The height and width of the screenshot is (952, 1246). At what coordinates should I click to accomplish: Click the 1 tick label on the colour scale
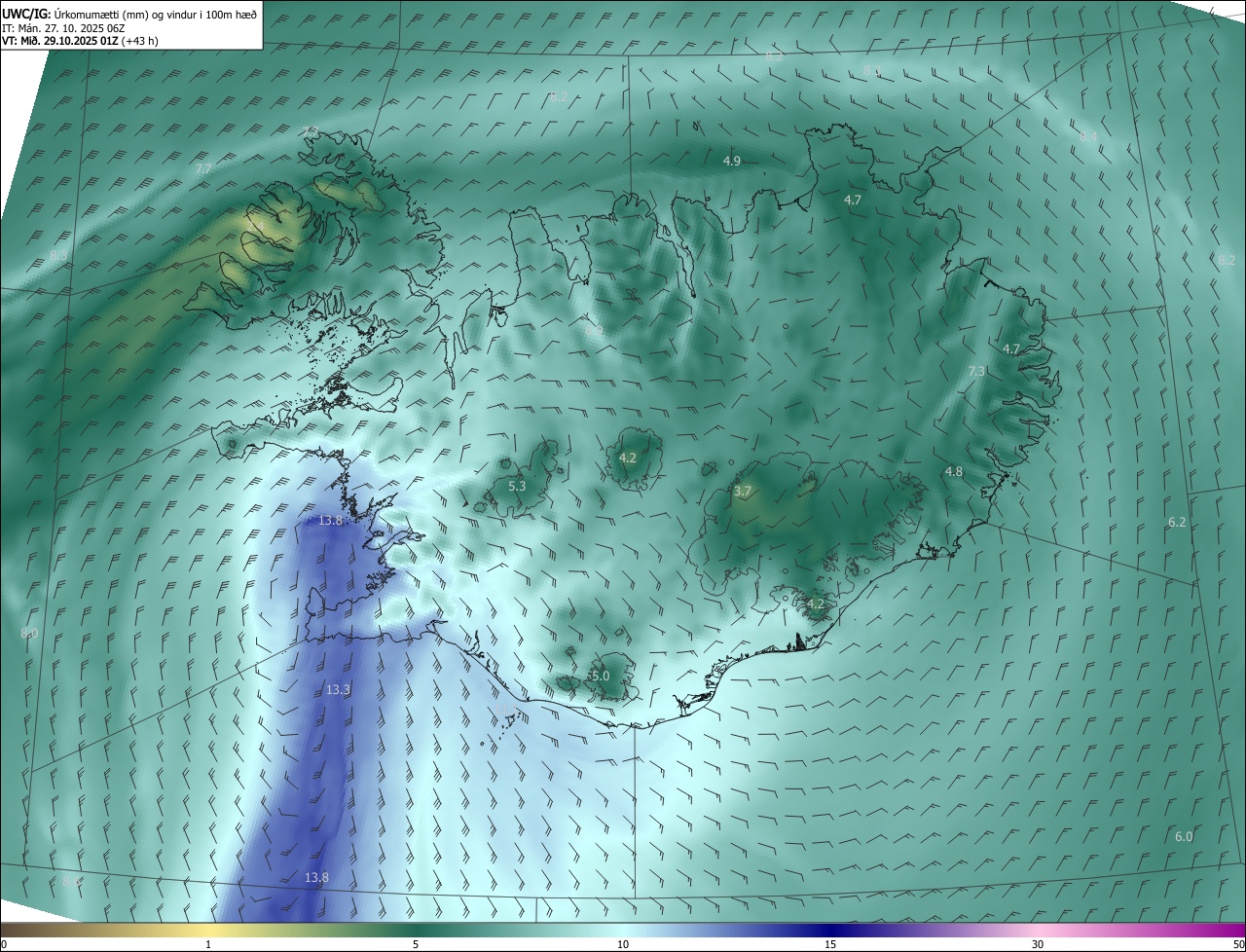[x=208, y=944]
